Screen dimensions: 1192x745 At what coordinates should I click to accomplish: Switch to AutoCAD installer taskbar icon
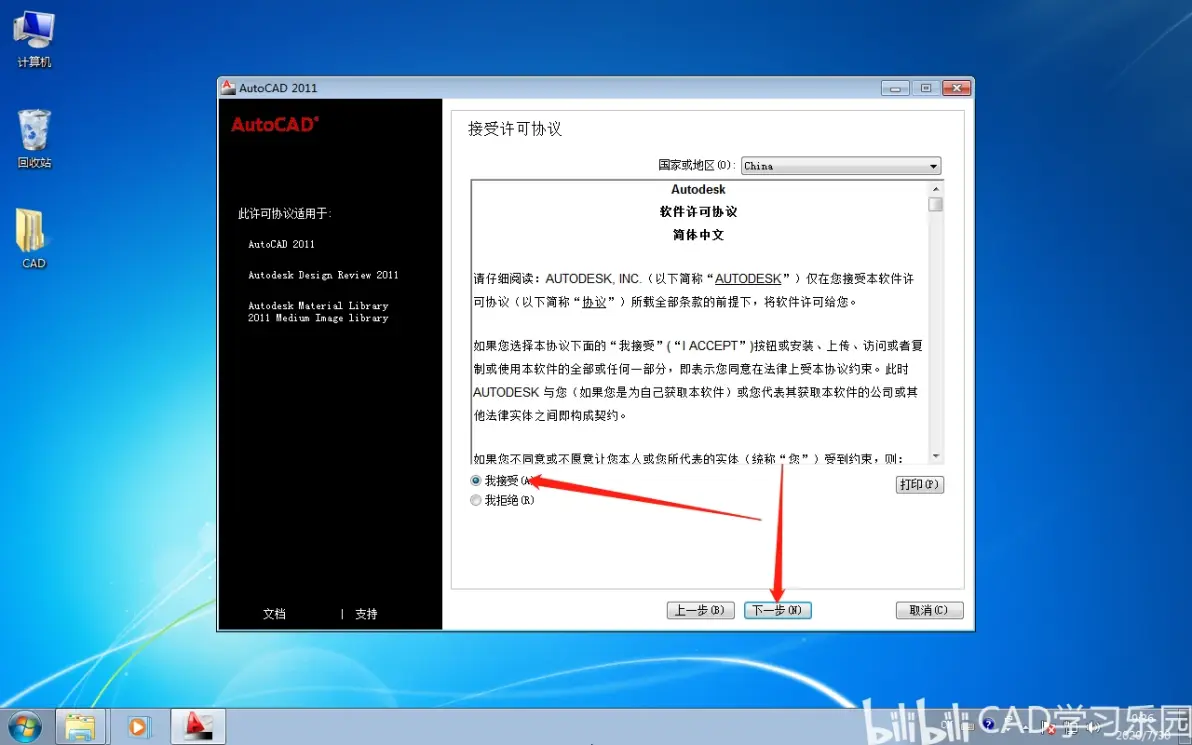[198, 727]
